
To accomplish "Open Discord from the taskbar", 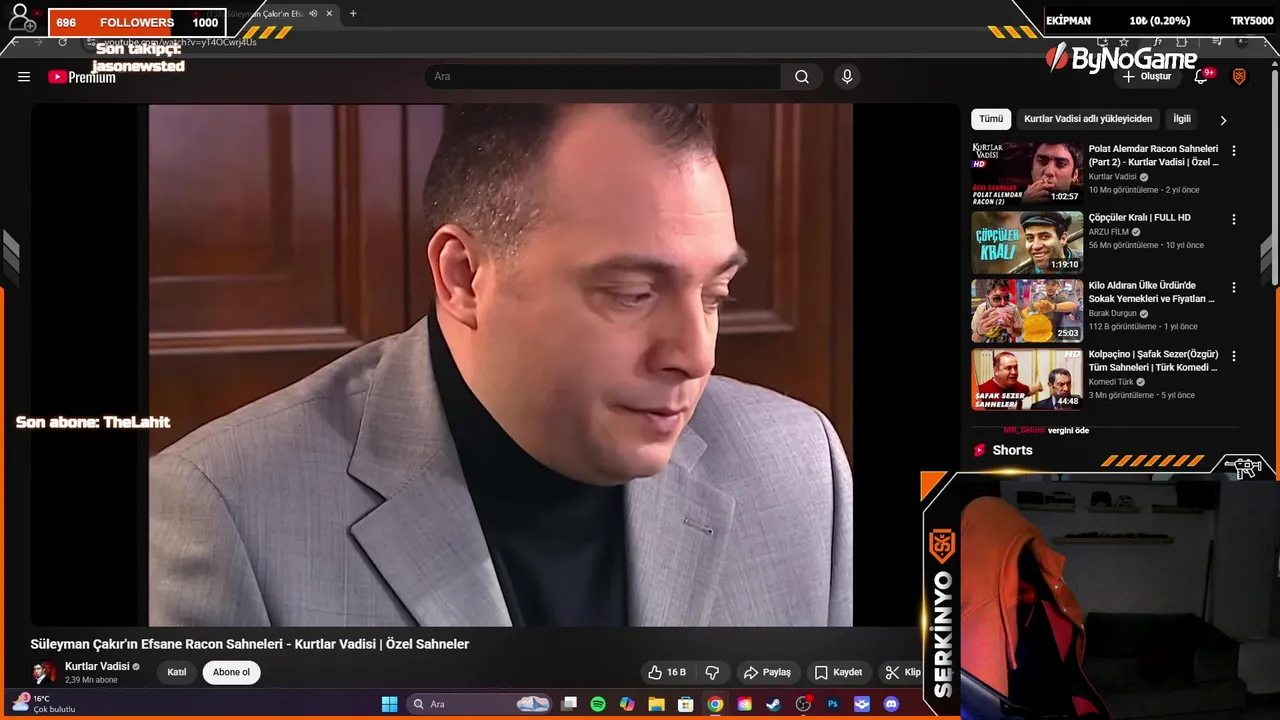I will click(x=891, y=704).
